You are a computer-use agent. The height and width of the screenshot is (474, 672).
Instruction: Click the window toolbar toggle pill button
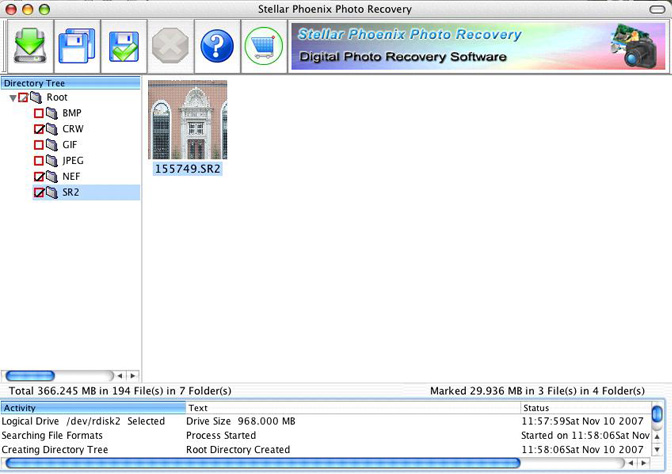(x=657, y=9)
